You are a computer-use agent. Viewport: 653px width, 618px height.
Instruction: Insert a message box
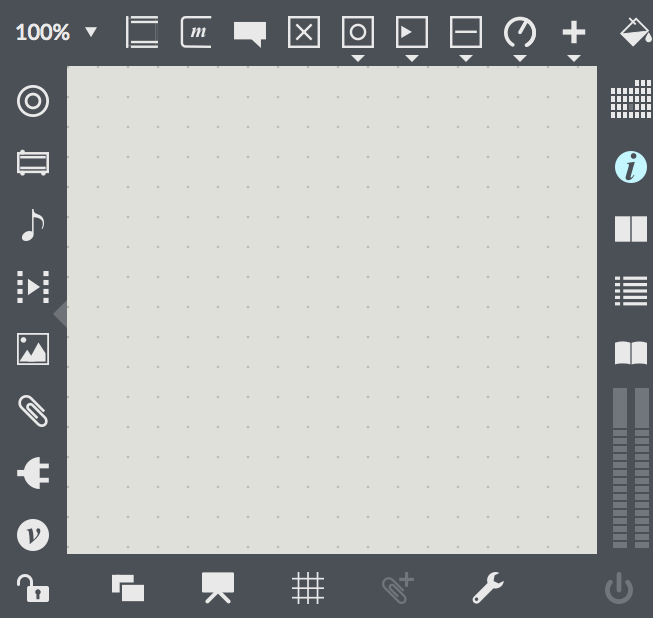coord(196,32)
